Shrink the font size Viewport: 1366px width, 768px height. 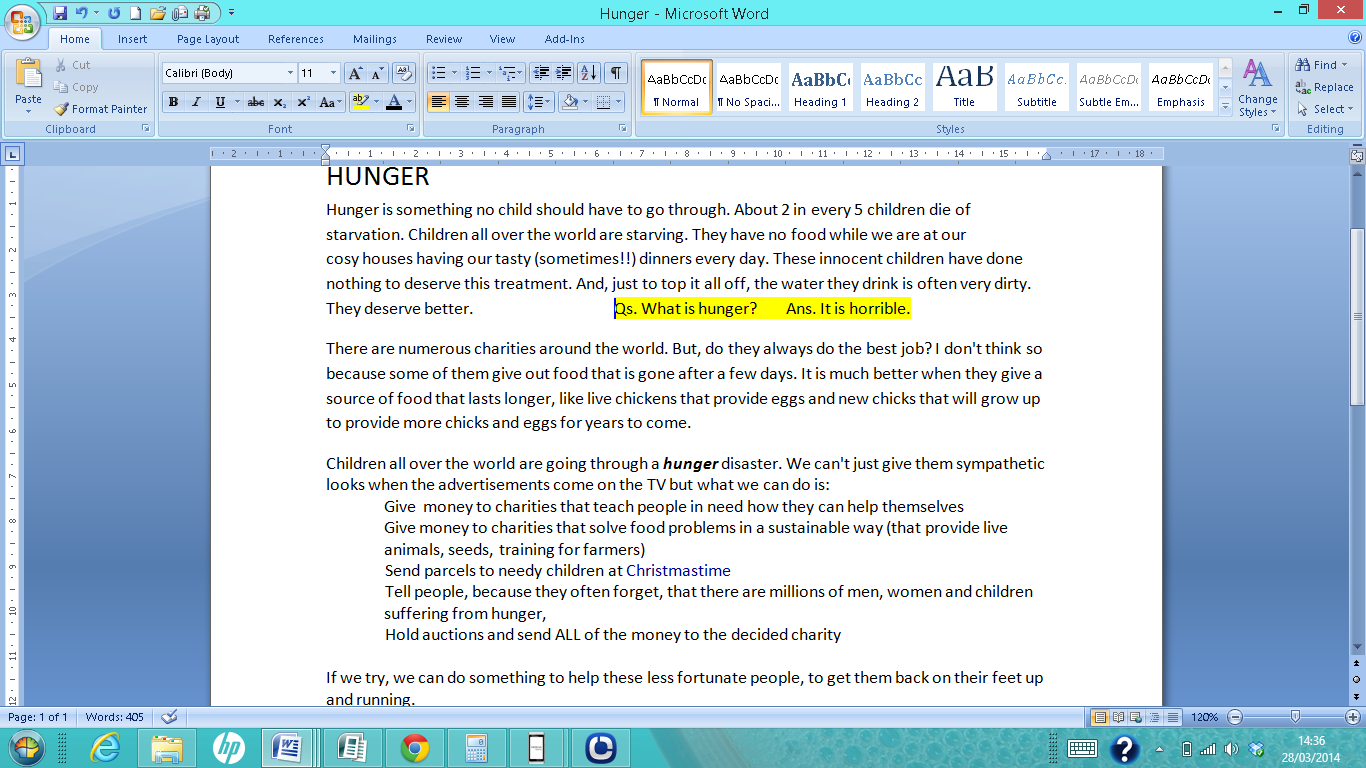tap(377, 73)
